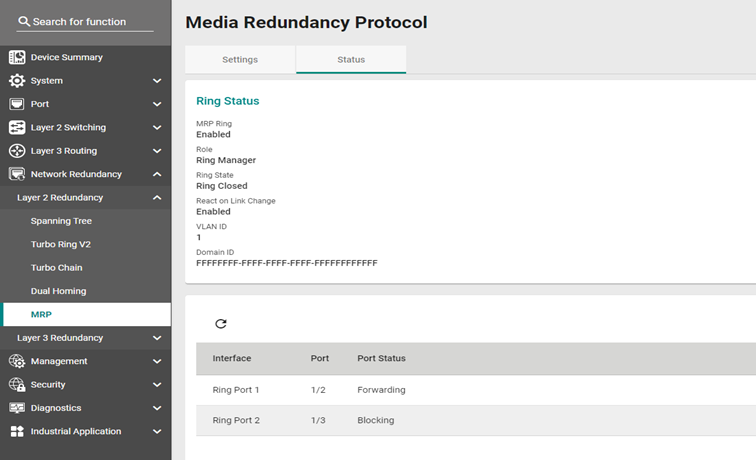The width and height of the screenshot is (756, 460).
Task: Collapse the Layer 2 Redundancy chevron
Action: (157, 198)
